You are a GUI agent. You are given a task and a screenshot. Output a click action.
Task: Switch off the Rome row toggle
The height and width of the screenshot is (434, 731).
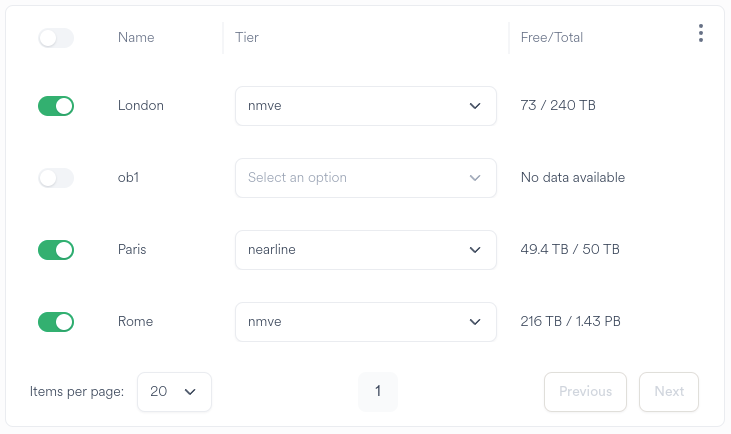56,322
